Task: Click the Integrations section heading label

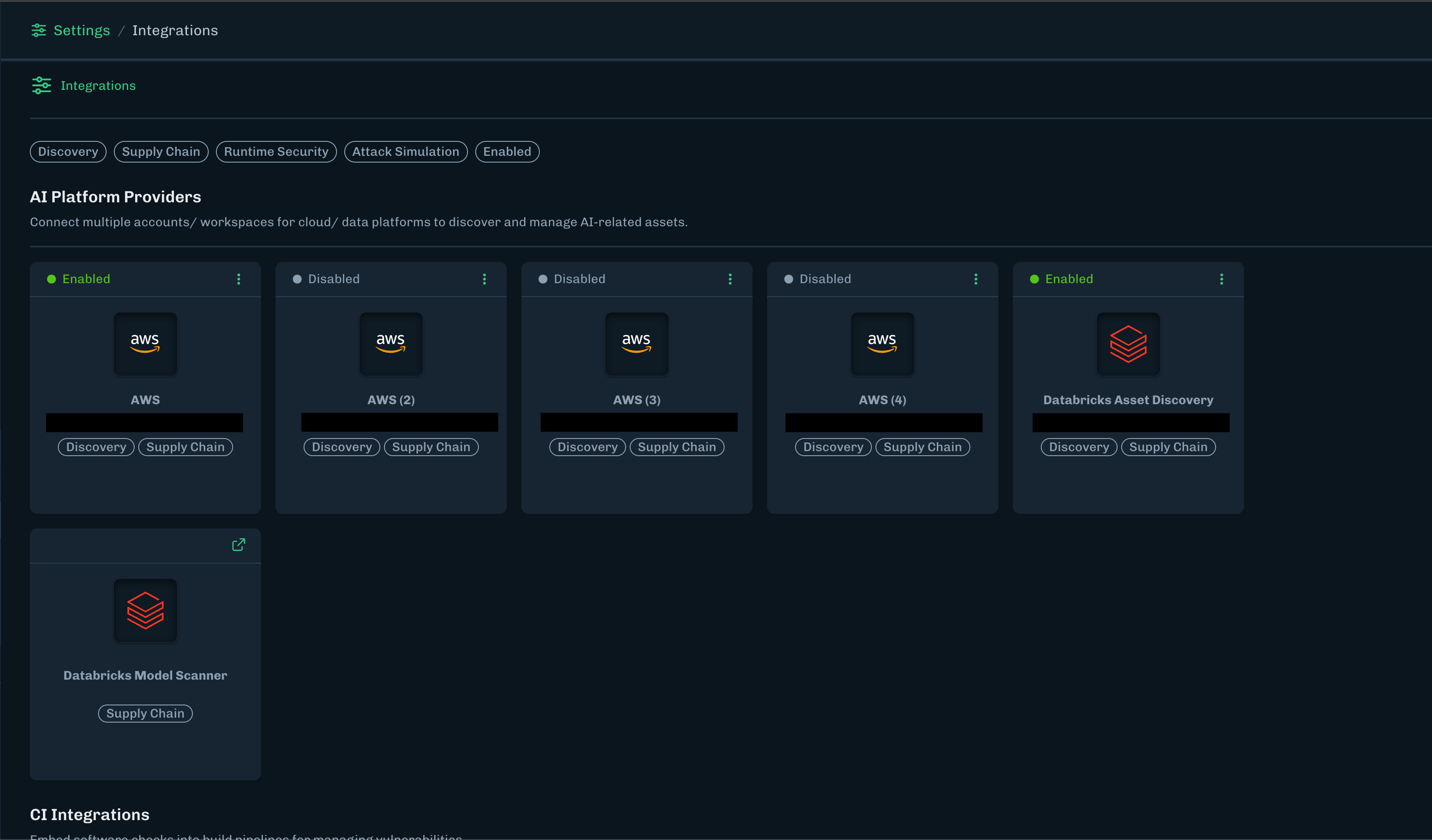Action: (x=98, y=85)
